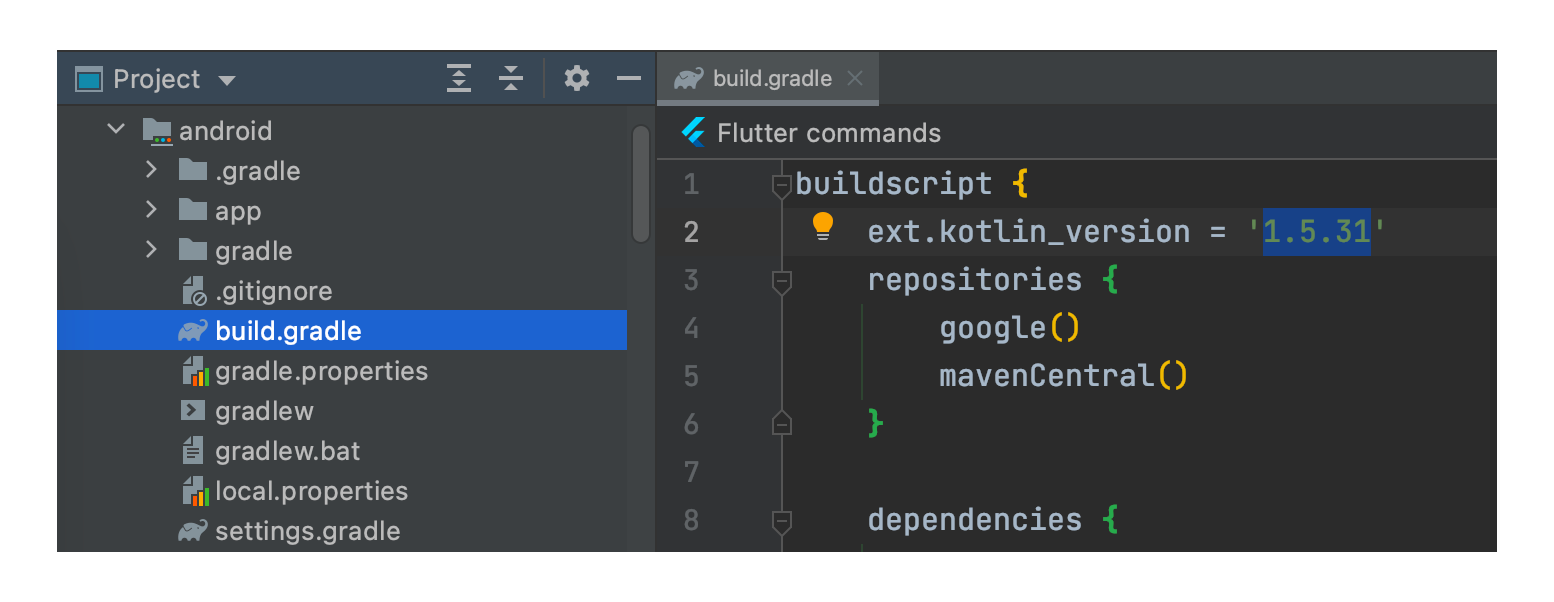Select build.gradle in the project tree
1554x602 pixels.
pos(342,331)
